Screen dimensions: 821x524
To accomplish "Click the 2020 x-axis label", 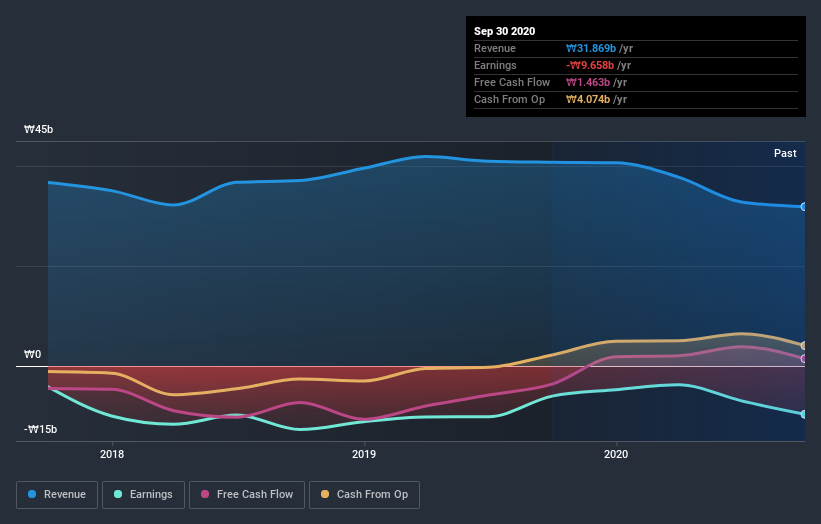I will [616, 454].
